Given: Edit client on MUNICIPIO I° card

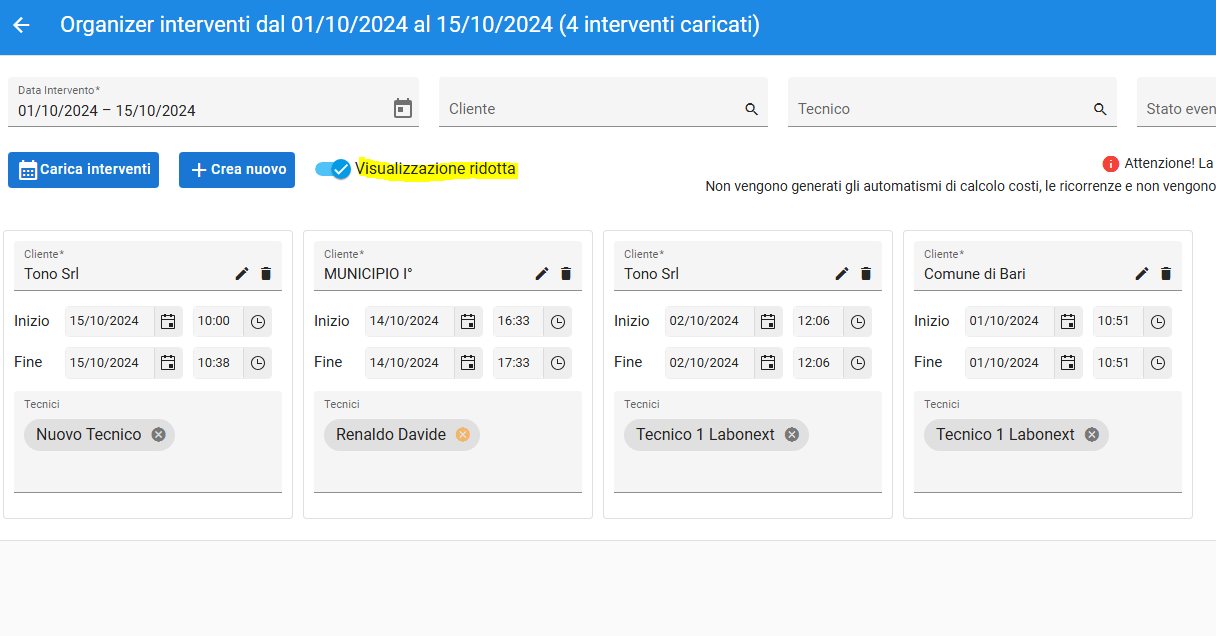Looking at the screenshot, I should (x=542, y=273).
